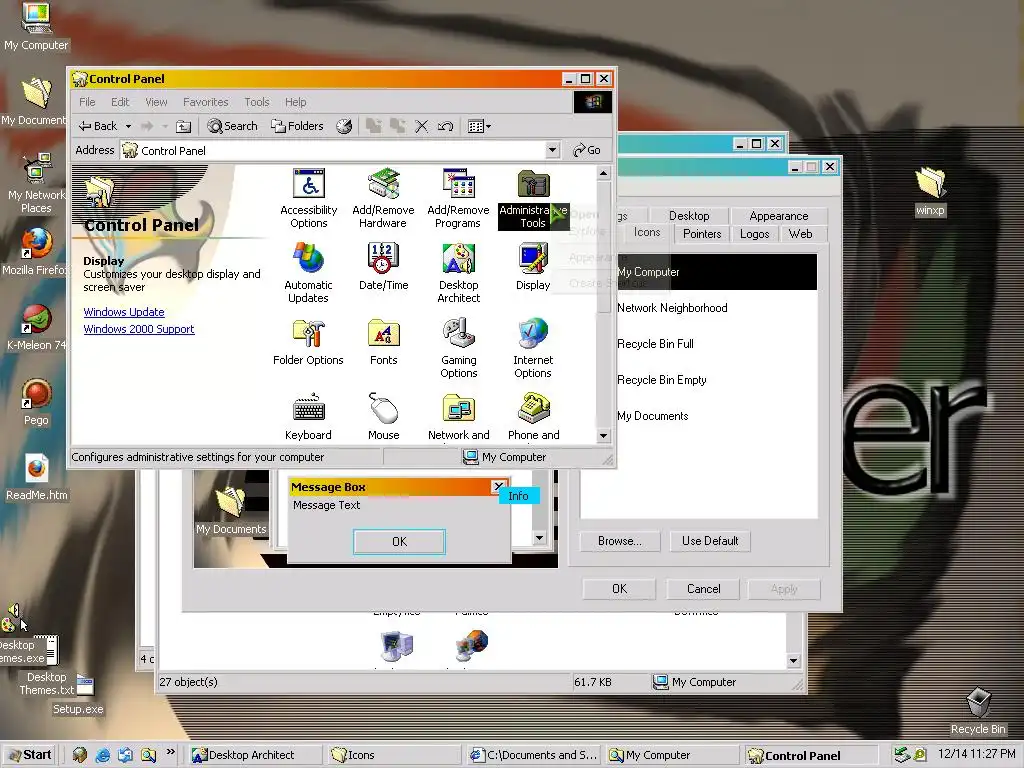The width and height of the screenshot is (1024, 768).
Task: Open Date/Time icon
Action: [x=383, y=266]
